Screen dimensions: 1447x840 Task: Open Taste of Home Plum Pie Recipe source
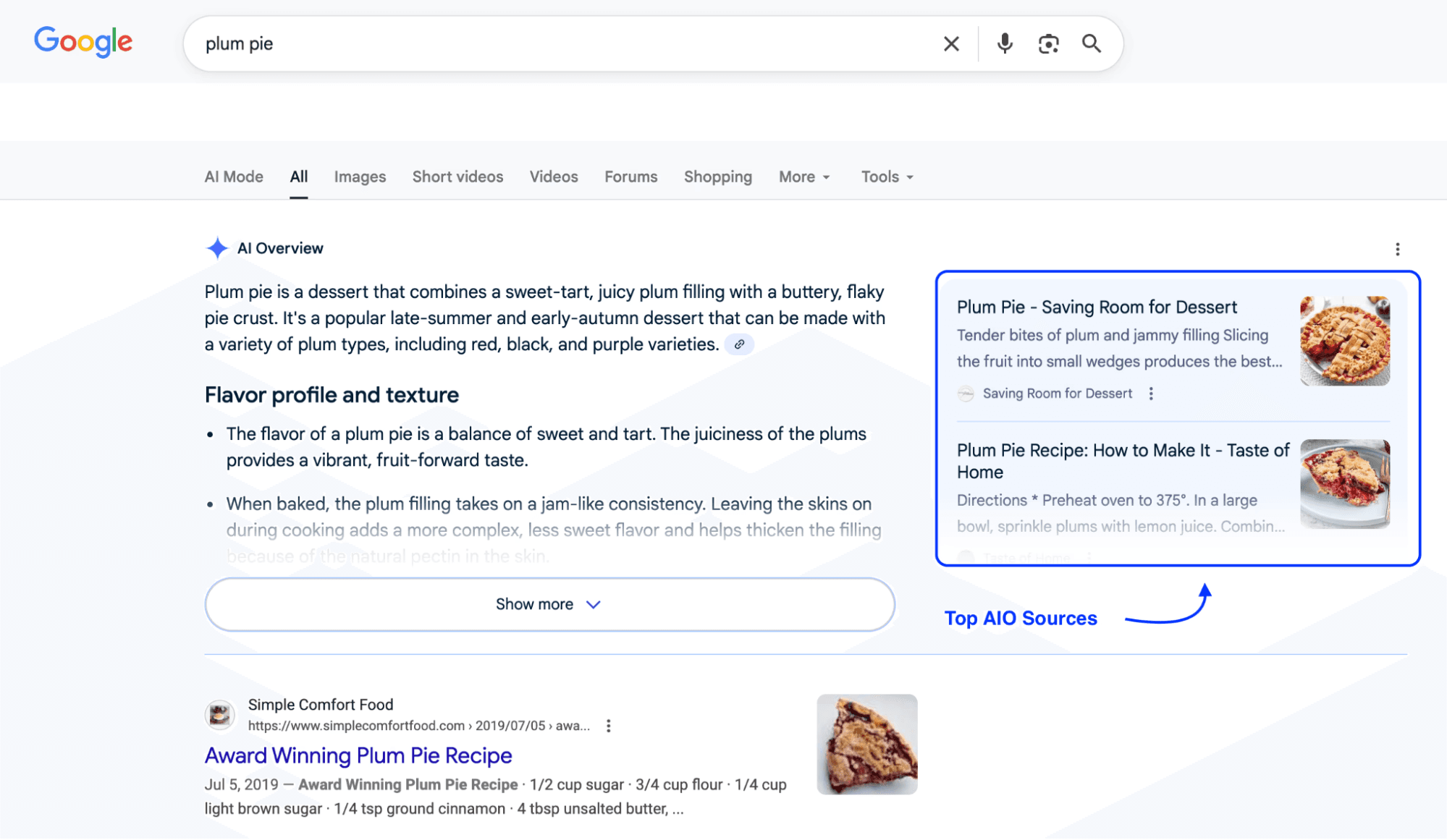1123,461
